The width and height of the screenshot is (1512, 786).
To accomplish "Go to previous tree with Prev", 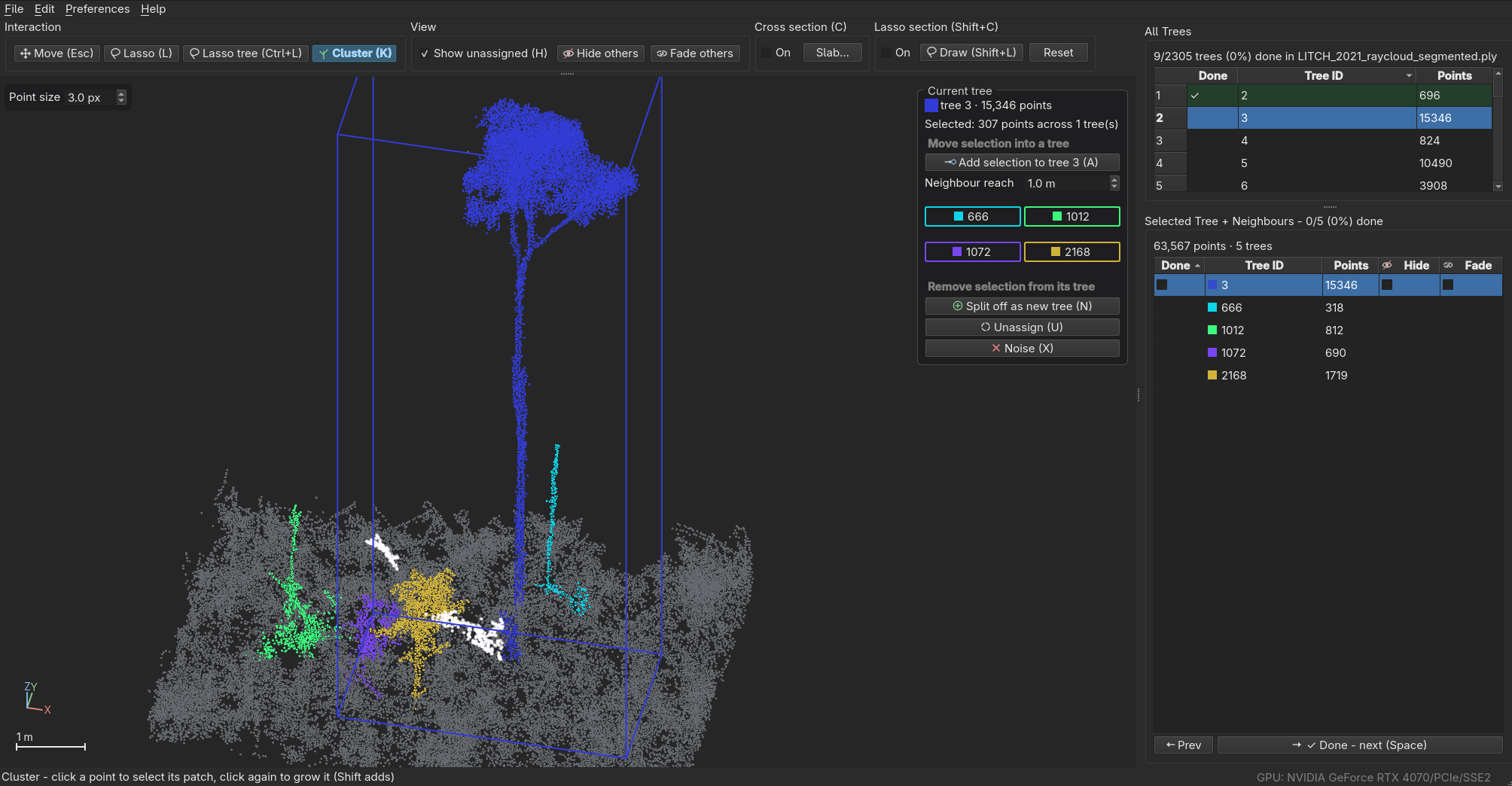I will (1184, 745).
